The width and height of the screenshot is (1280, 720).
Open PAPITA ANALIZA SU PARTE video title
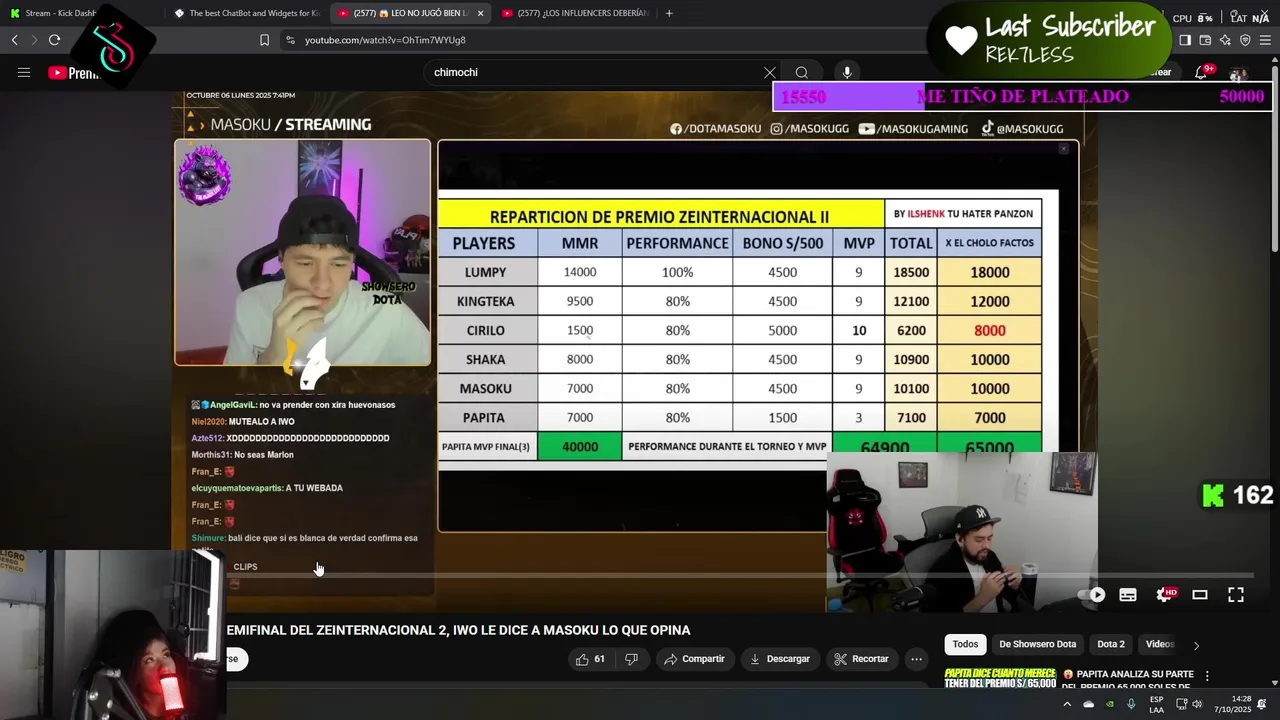click(1127, 680)
